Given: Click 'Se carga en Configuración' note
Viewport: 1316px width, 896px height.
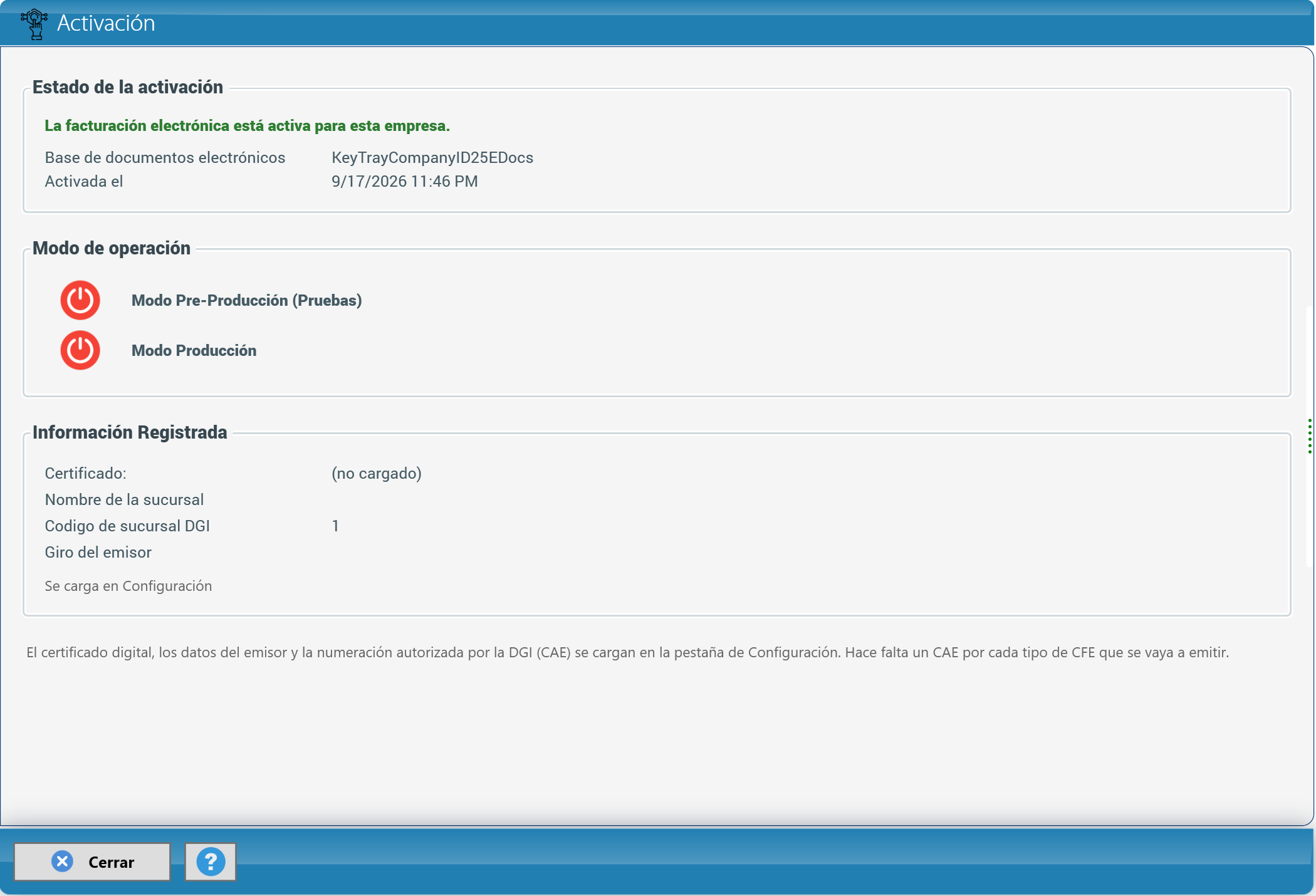Looking at the screenshot, I should 128,586.
